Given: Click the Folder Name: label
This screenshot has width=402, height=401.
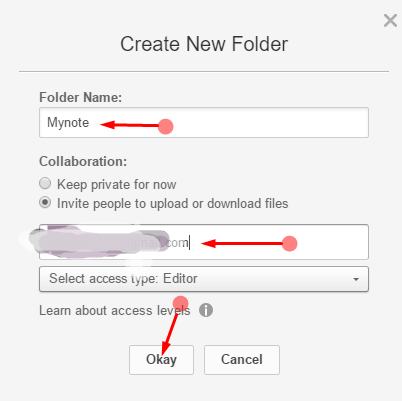Looking at the screenshot, I should [80, 97].
